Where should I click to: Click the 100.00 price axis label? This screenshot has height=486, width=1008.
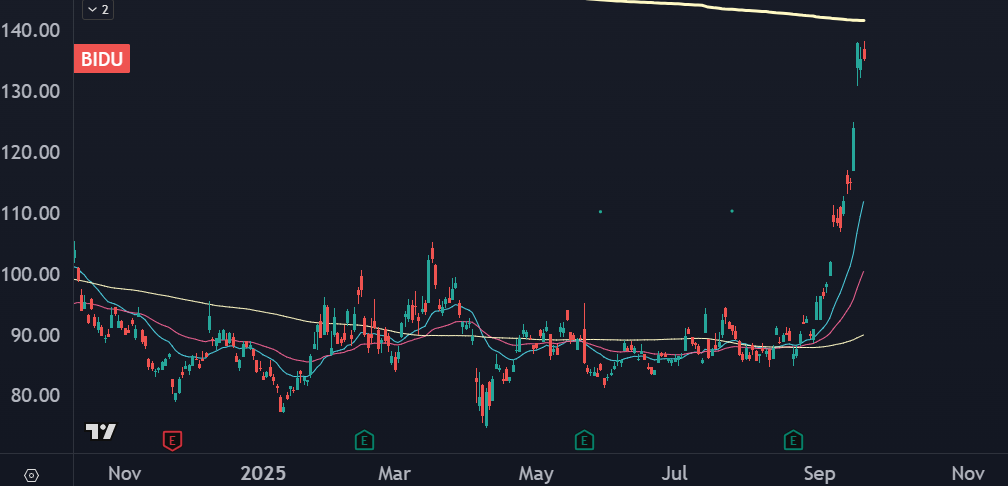(x=31, y=274)
